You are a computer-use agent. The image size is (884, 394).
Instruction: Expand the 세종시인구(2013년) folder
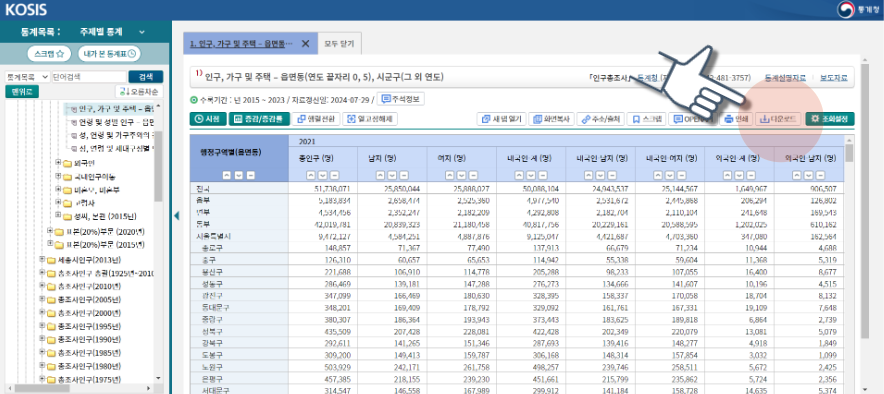(x=42, y=260)
